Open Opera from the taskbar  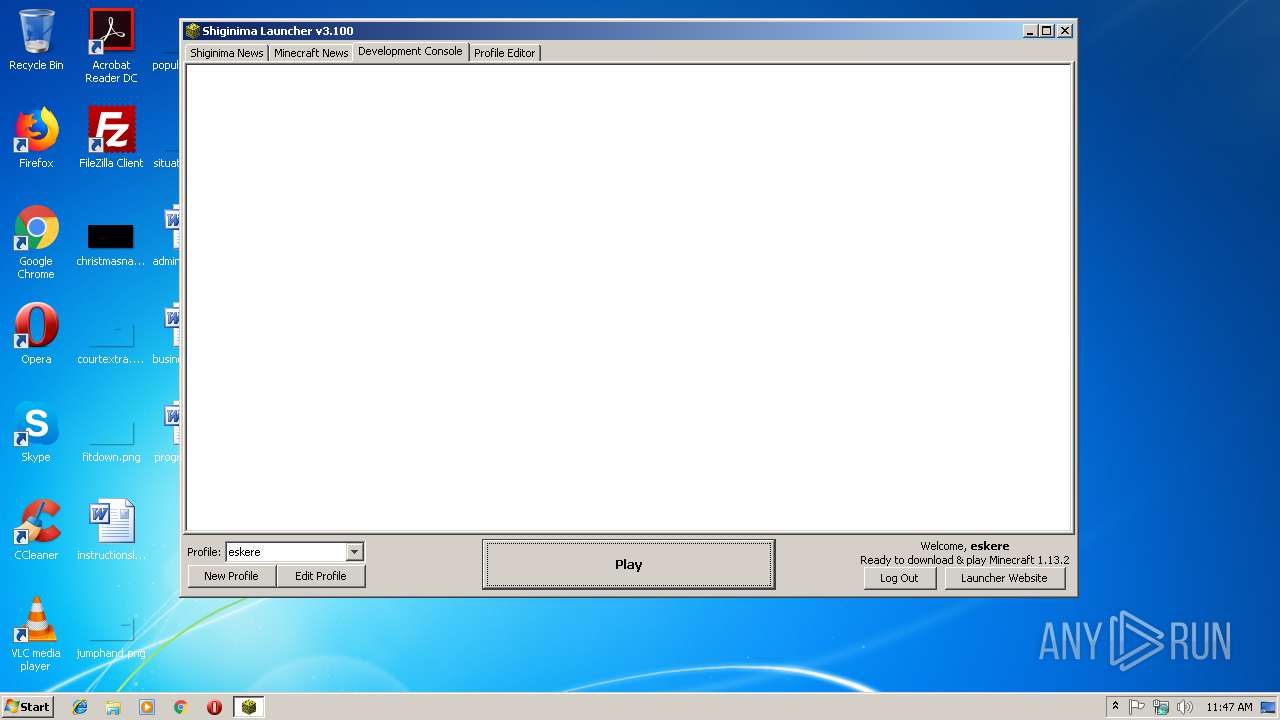[x=214, y=707]
